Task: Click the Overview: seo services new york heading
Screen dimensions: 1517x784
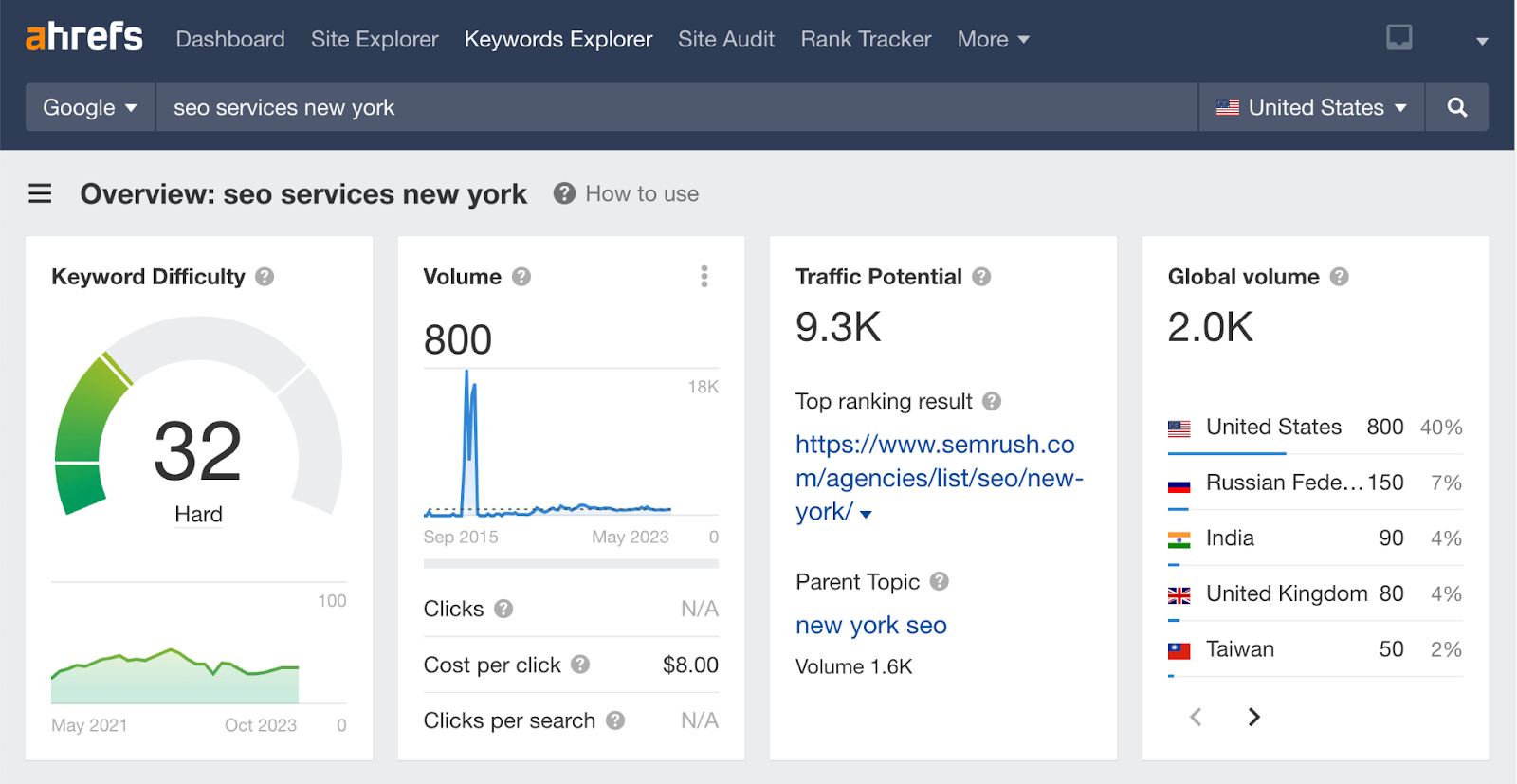Action: coord(303,194)
